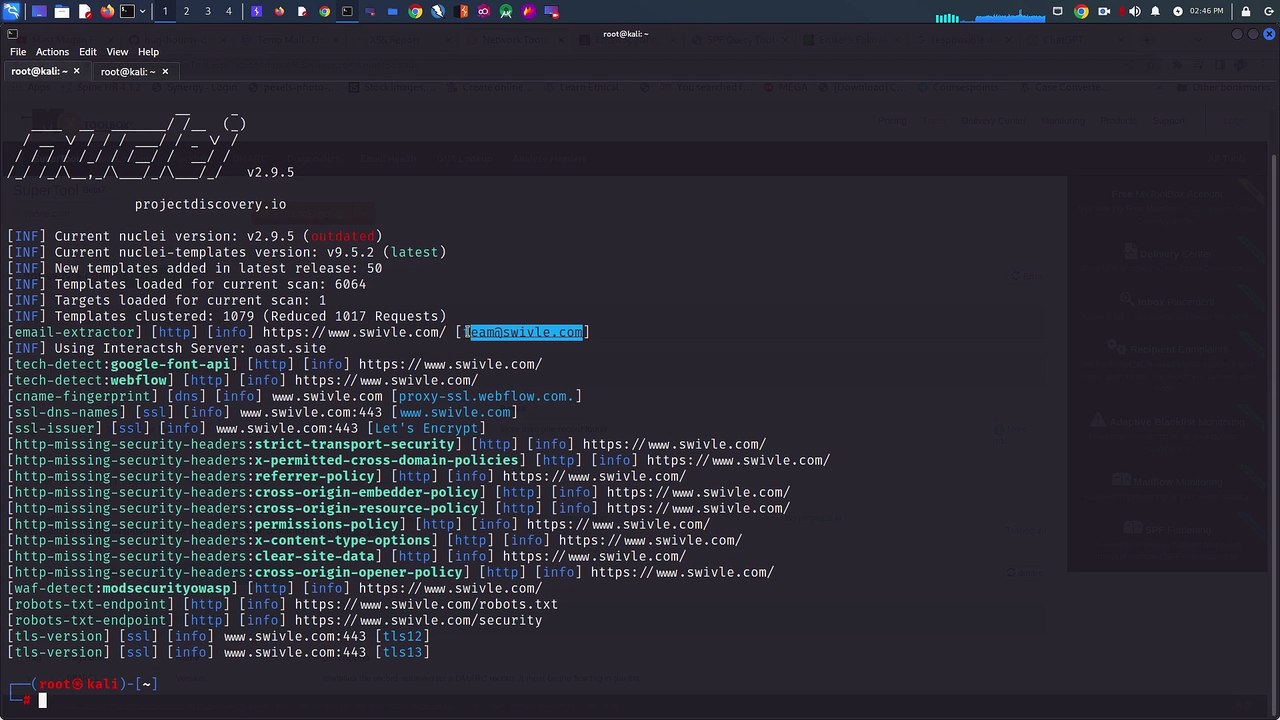This screenshot has height=720, width=1280.
Task: Click 'clear-site-data' header name
Action: [x=315, y=556]
